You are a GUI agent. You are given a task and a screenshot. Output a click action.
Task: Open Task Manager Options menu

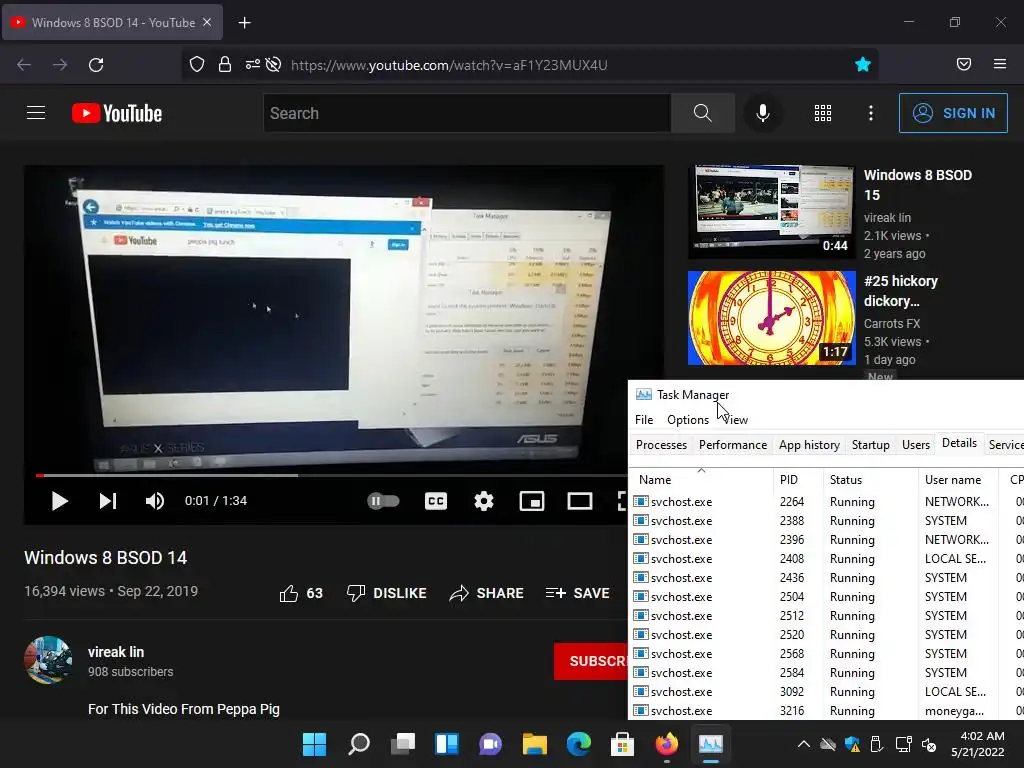pos(688,420)
